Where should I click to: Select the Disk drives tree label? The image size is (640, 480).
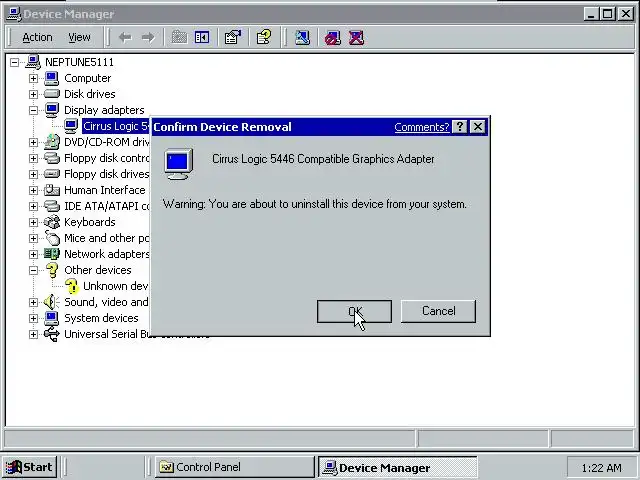point(90,94)
